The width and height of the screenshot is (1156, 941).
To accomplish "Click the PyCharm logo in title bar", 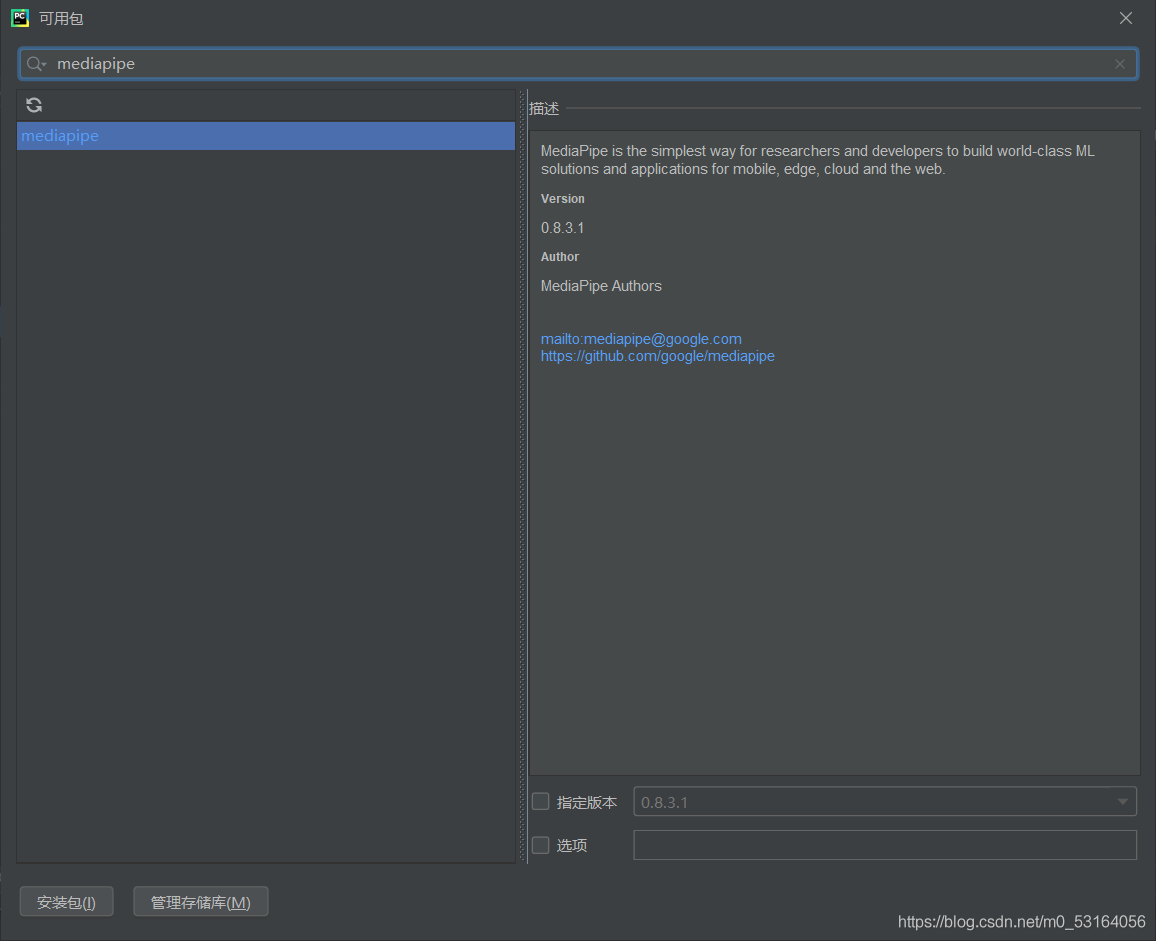I will tap(20, 18).
